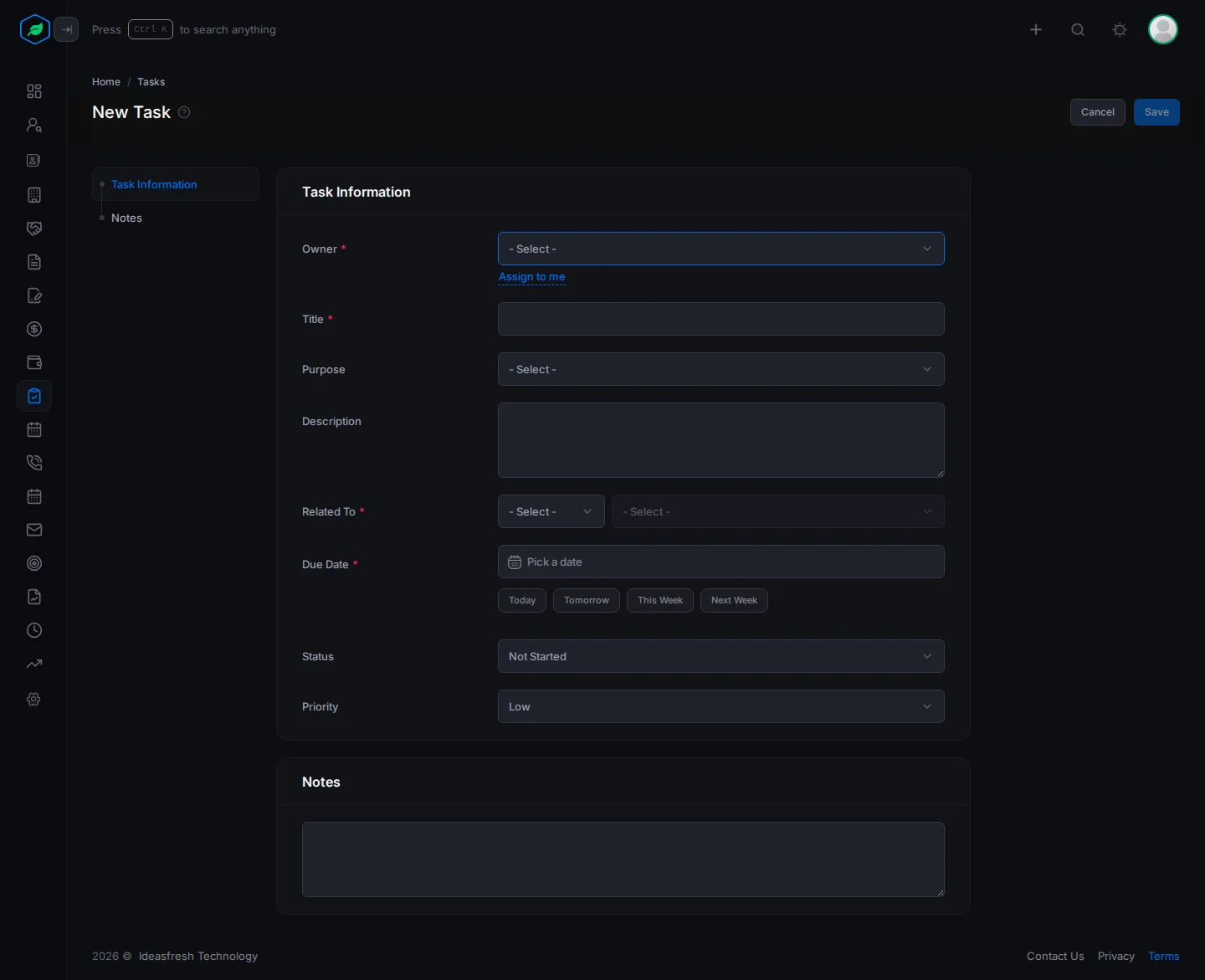Set due date with Tomorrow button

point(587,600)
